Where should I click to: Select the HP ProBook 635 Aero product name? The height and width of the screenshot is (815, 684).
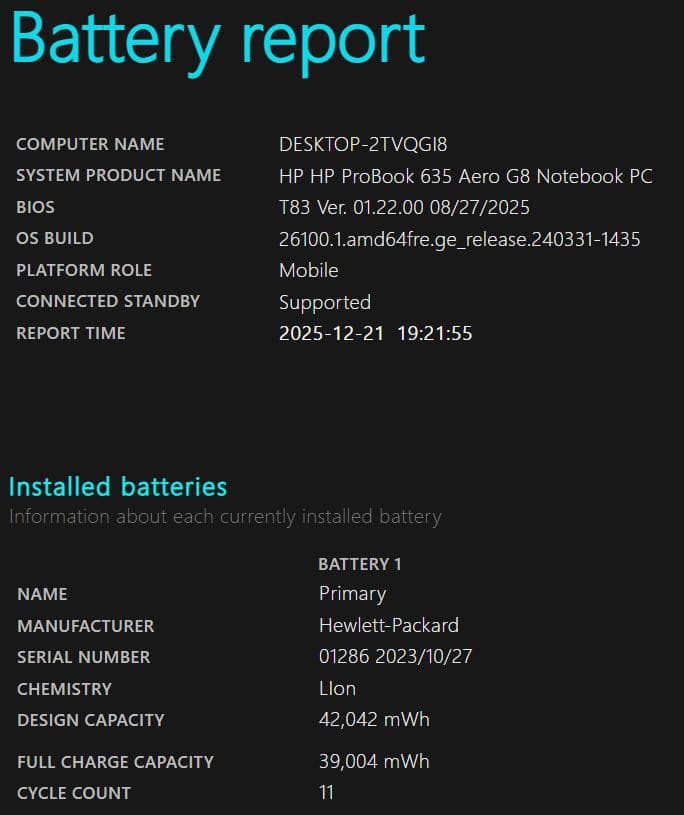click(465, 176)
